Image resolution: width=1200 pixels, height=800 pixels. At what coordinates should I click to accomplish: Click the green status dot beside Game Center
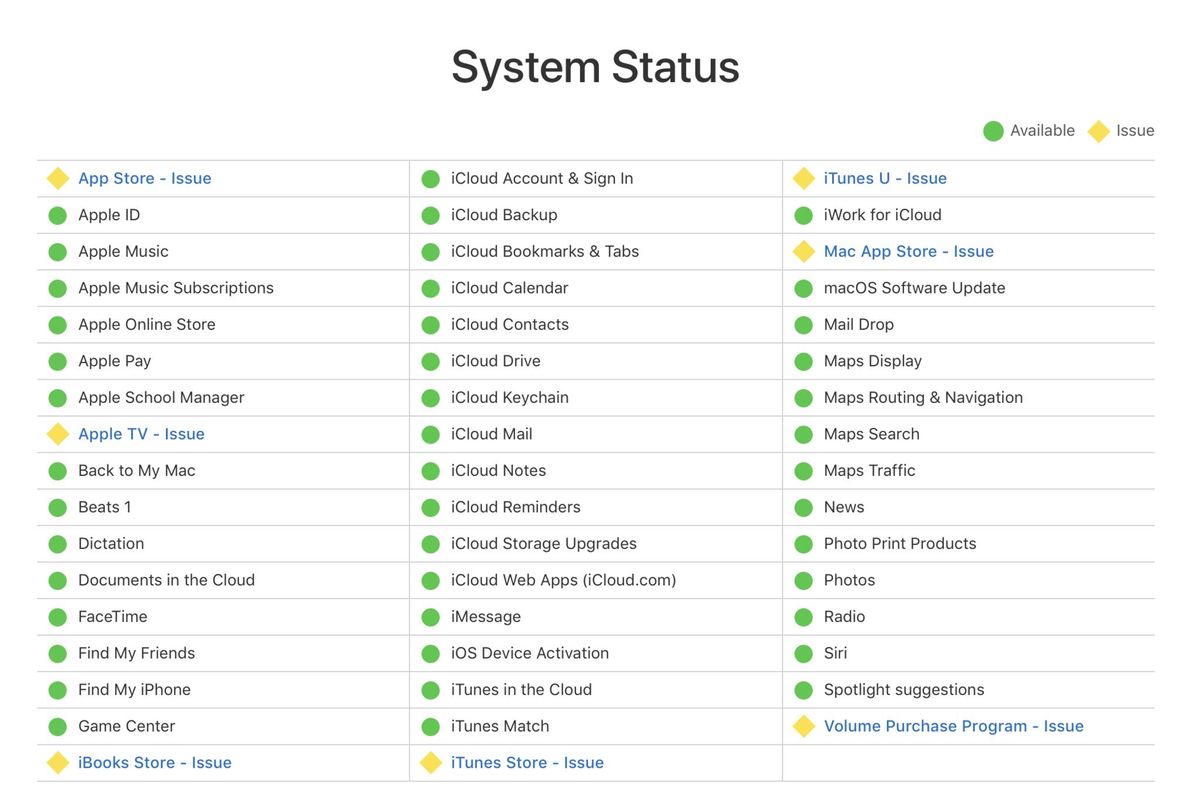[58, 726]
